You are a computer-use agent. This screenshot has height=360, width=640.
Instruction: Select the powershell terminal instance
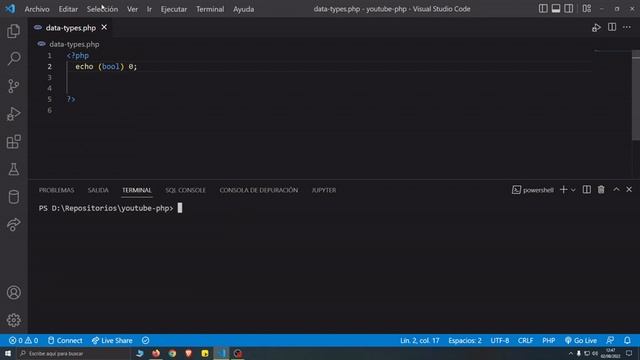point(533,190)
